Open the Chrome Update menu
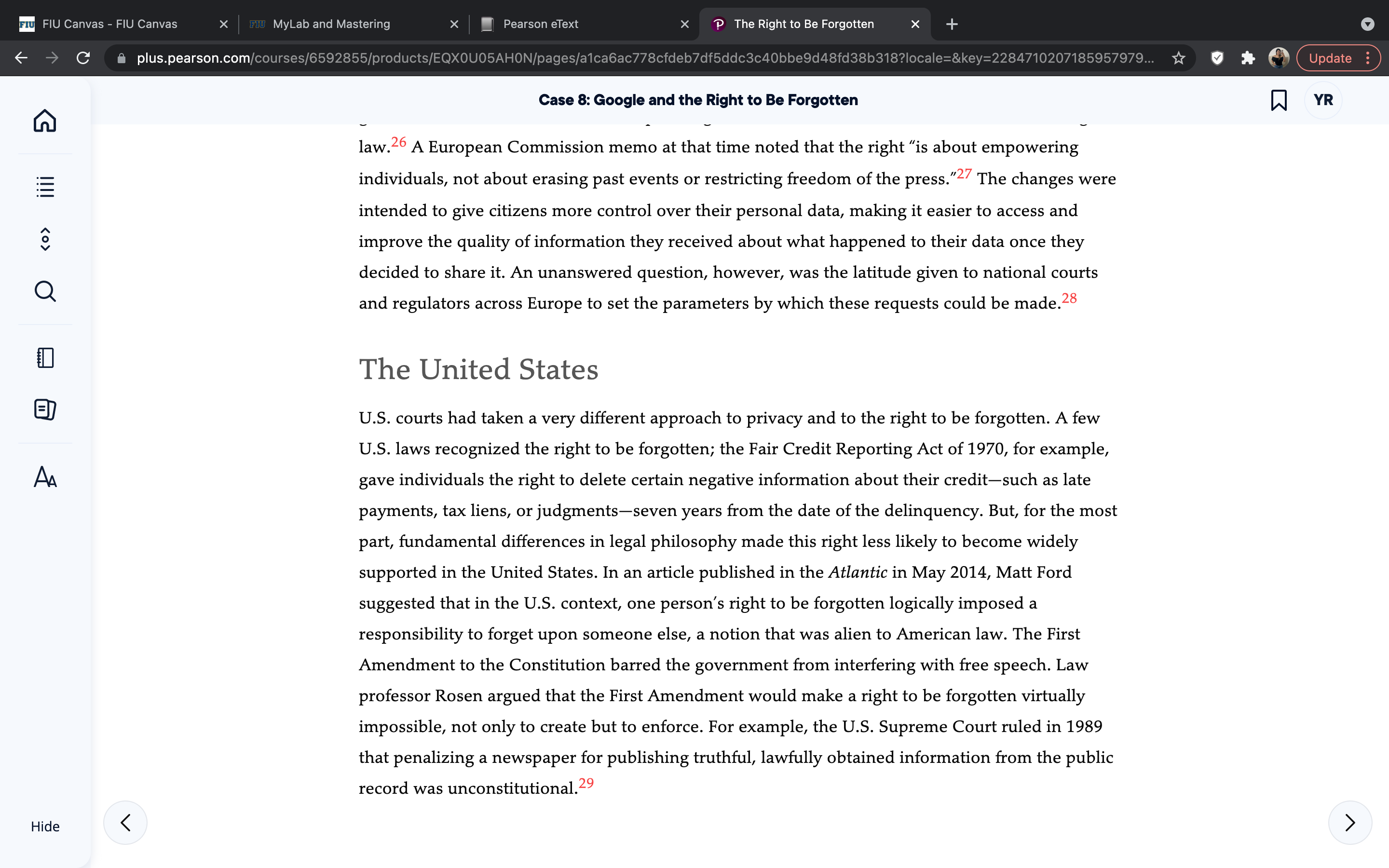This screenshot has height=868, width=1389. [x=1338, y=58]
